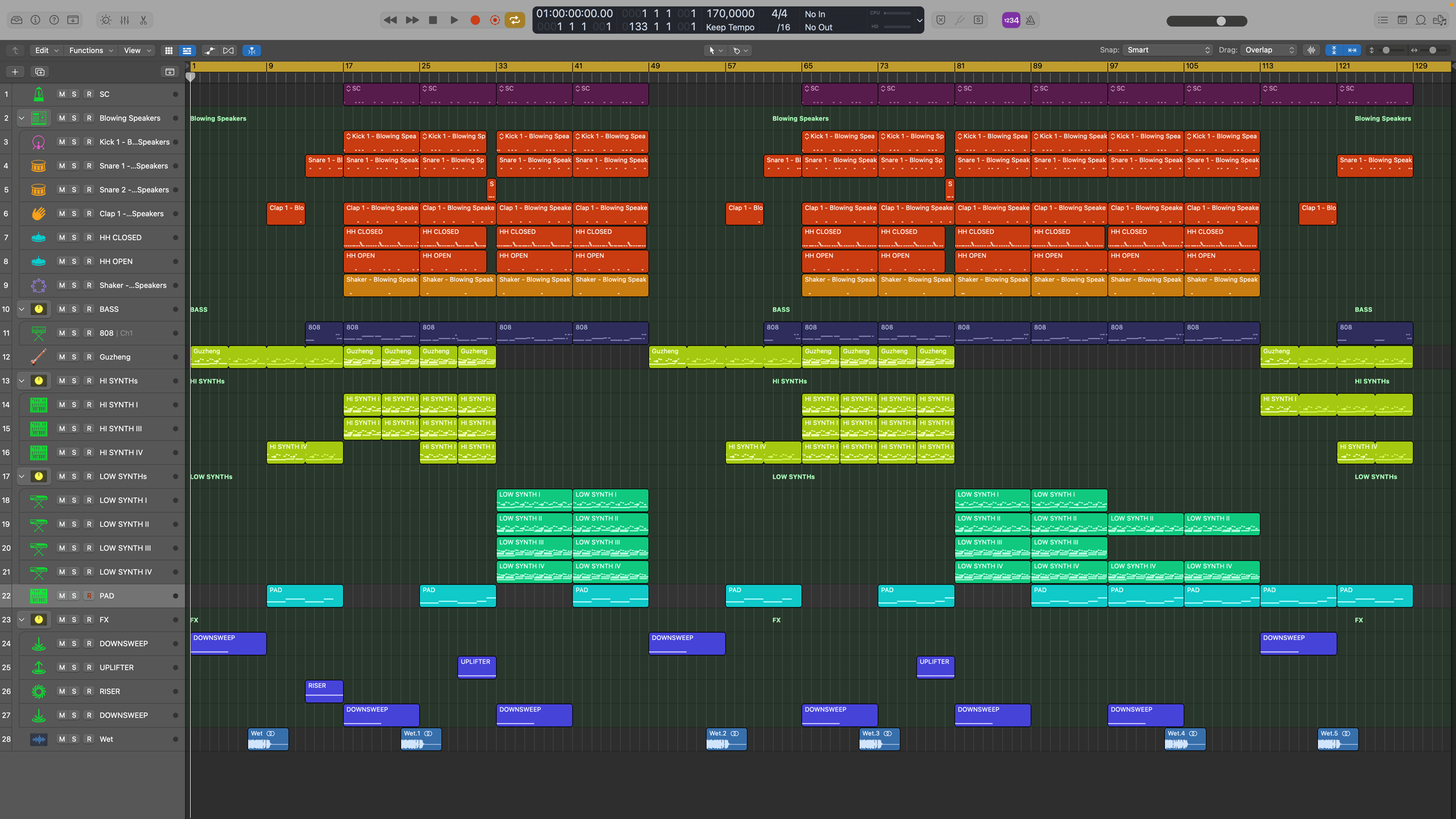Select the Wet.3 audio region
The height and width of the screenshot is (819, 1456).
click(x=879, y=739)
